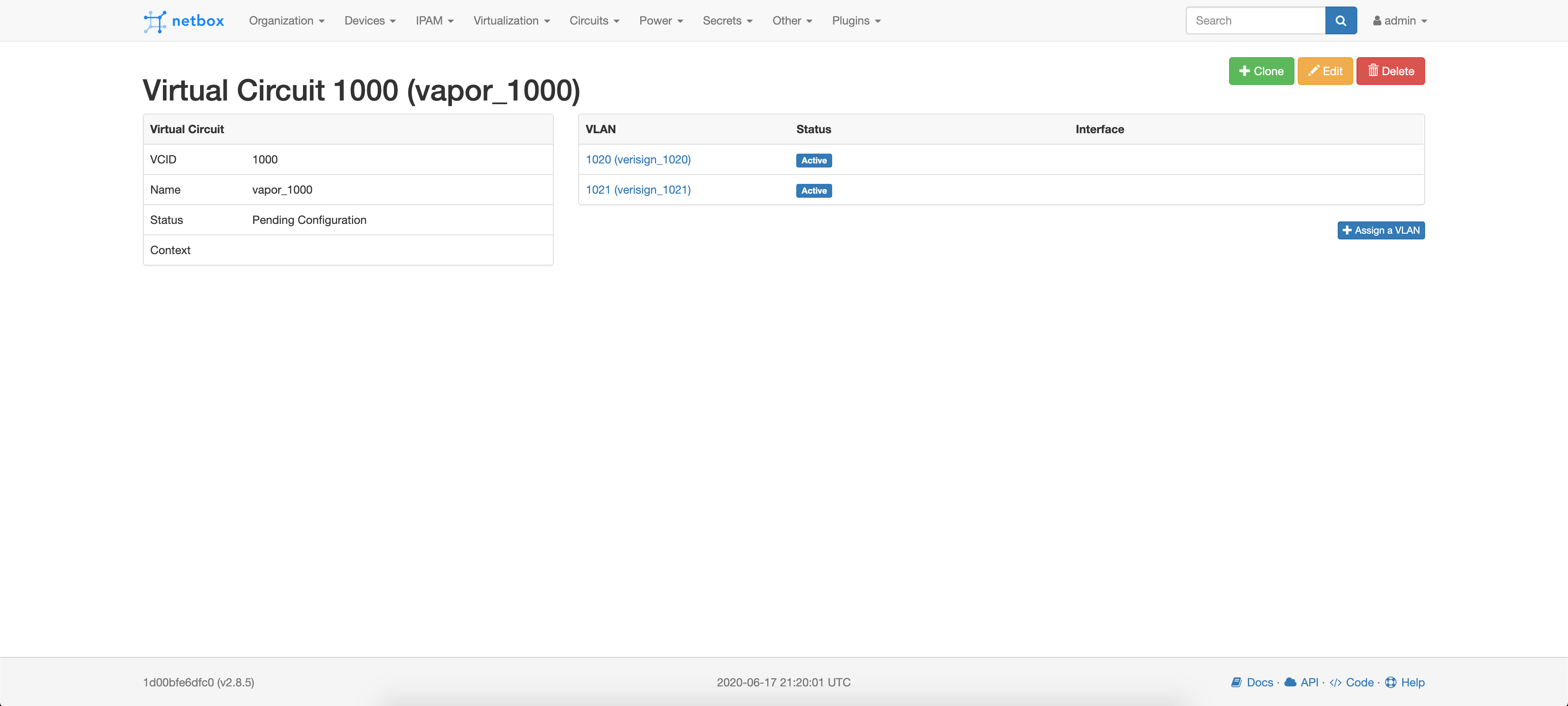
Task: Click the Docs book icon in footer
Action: tap(1236, 682)
